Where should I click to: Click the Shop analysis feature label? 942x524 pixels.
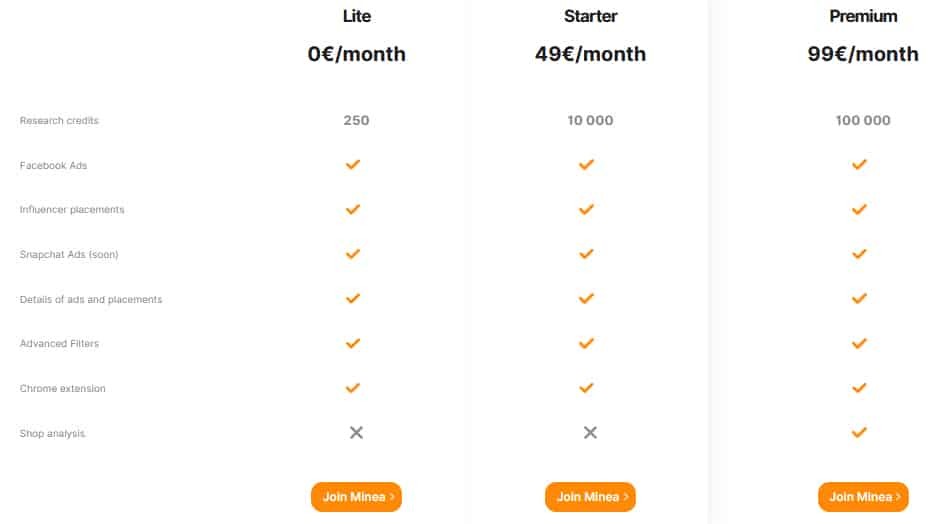pyautogui.click(x=52, y=433)
